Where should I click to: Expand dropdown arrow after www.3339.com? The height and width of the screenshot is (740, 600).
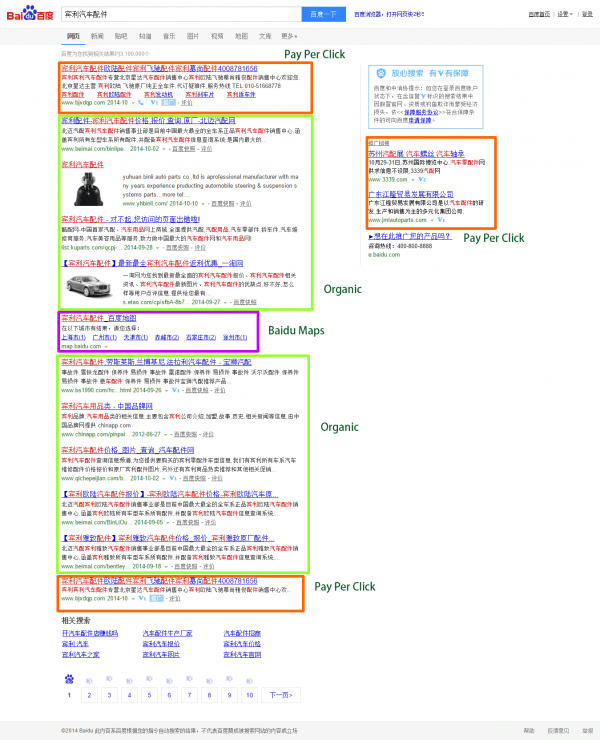click(413, 180)
